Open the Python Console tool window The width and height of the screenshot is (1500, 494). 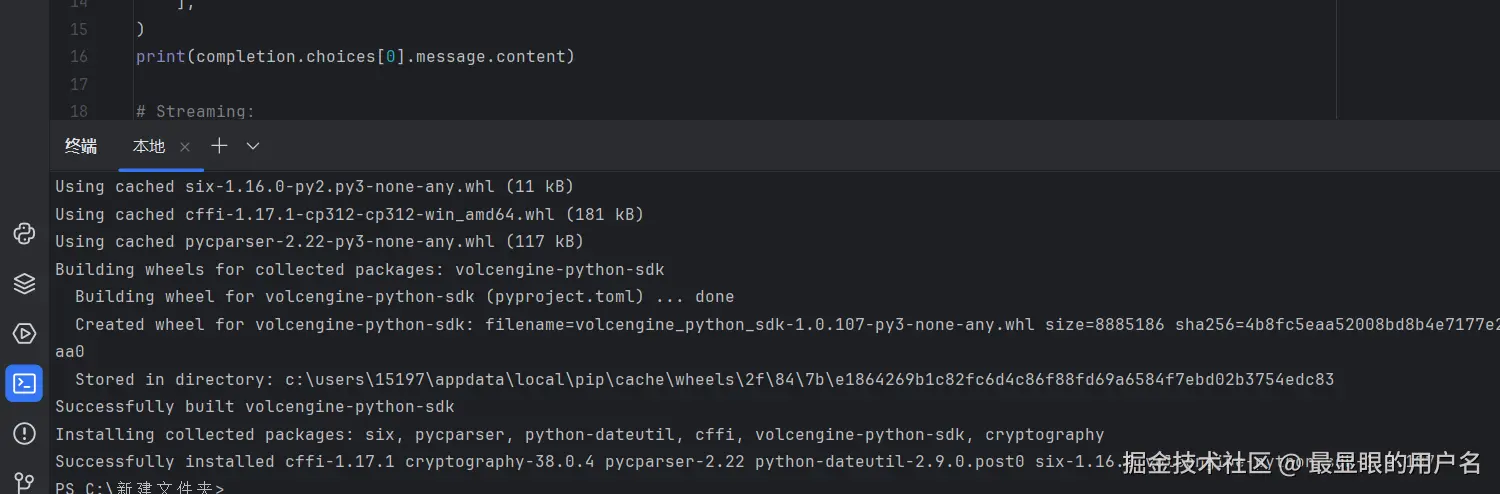24,234
